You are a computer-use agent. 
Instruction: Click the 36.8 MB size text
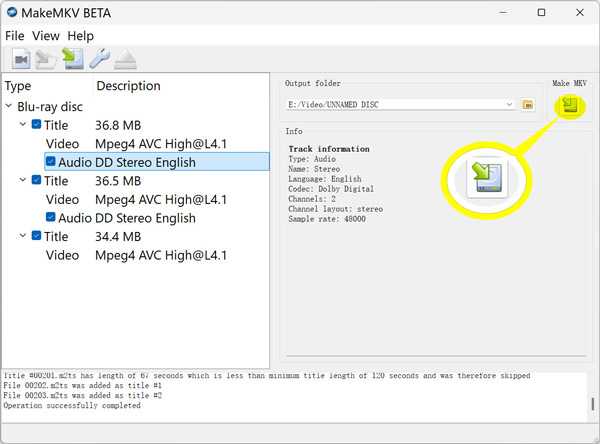(118, 125)
